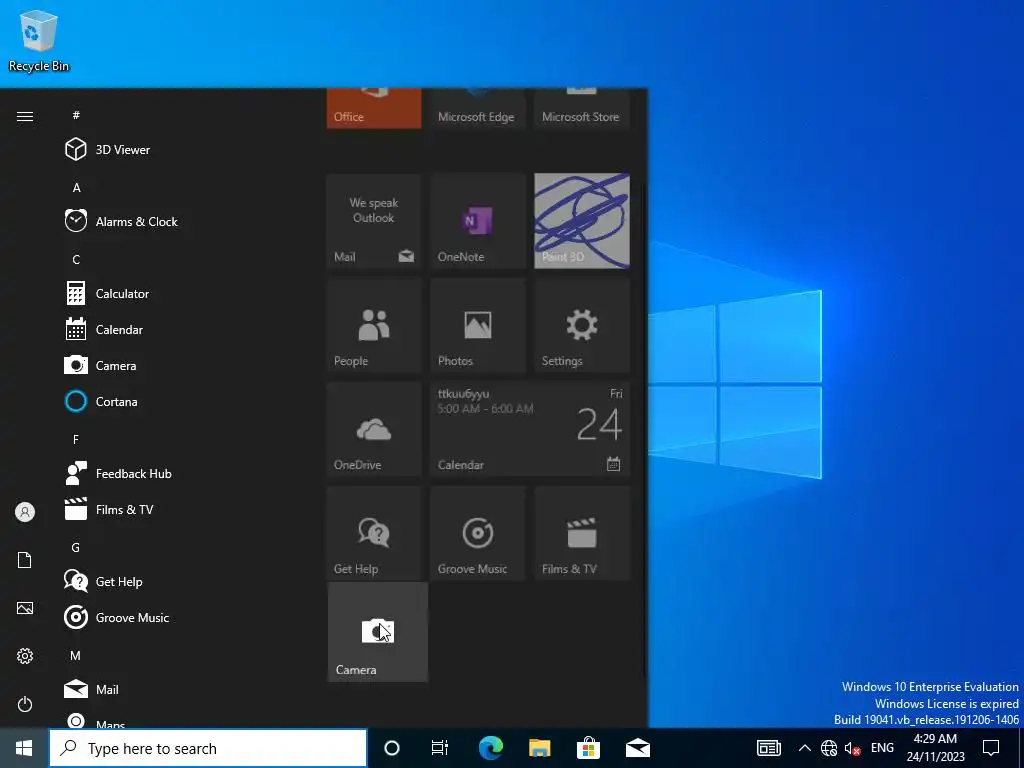Screen dimensions: 1024x768
Task: Open Get Help in the app list
Action: coord(176,581)
